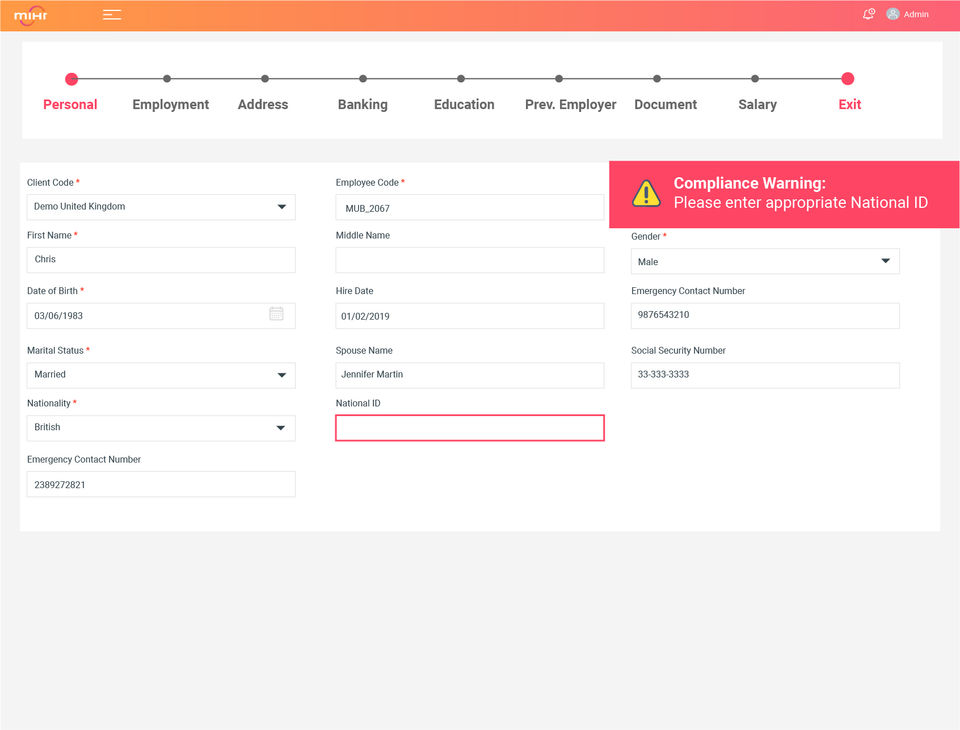Click the compliance warning triangle icon
This screenshot has width=960, height=730.
[x=646, y=194]
